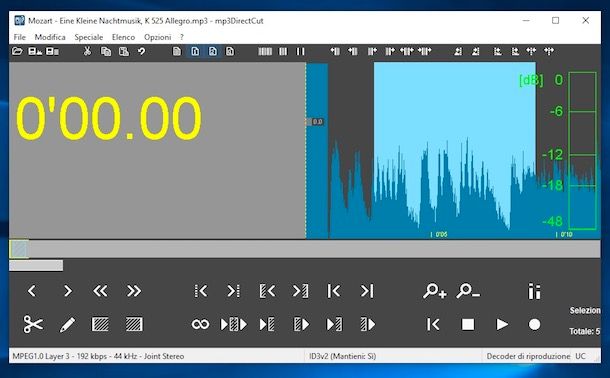This screenshot has height=378, width=610.
Task: Click rewind-to-start button beside the Stop button
Action: [x=433, y=324]
